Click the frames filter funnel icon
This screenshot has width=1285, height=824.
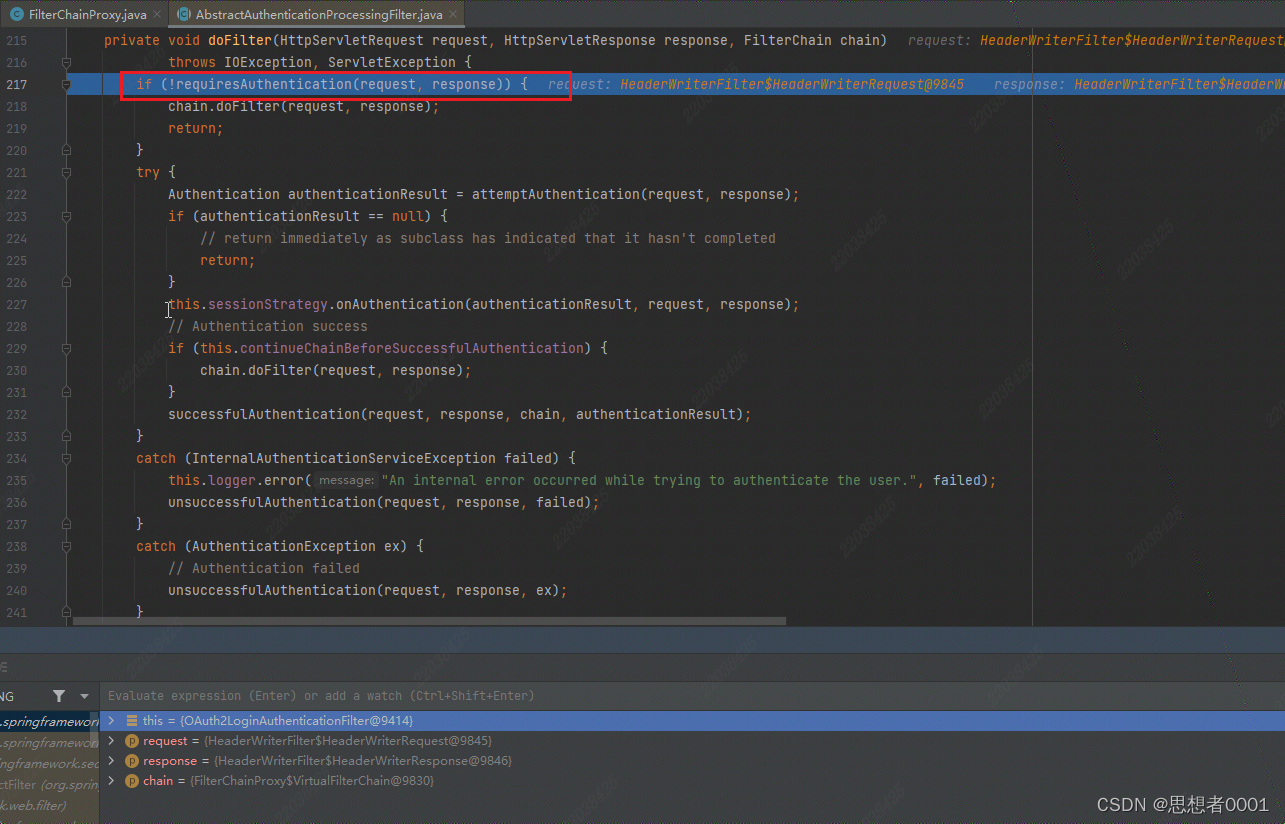pyautogui.click(x=59, y=696)
